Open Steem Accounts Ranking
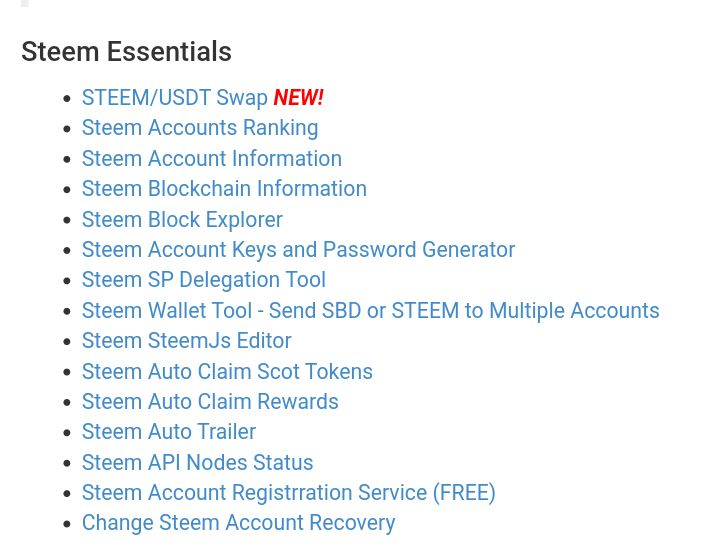 tap(200, 128)
